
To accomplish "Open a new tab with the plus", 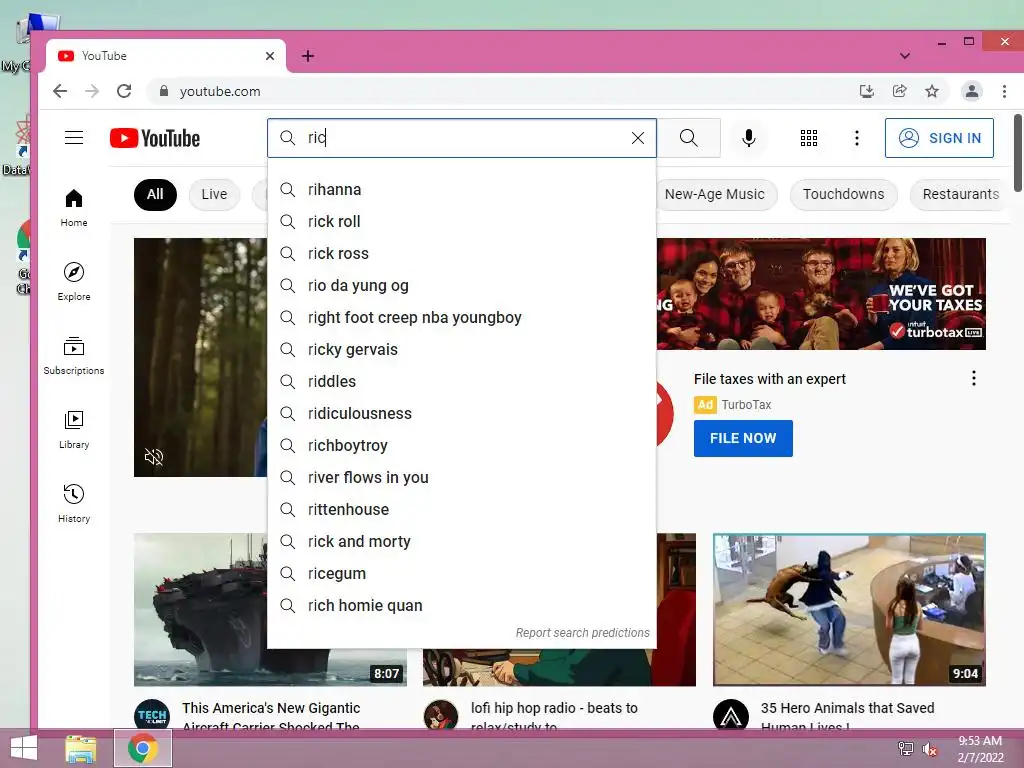I will coord(308,56).
